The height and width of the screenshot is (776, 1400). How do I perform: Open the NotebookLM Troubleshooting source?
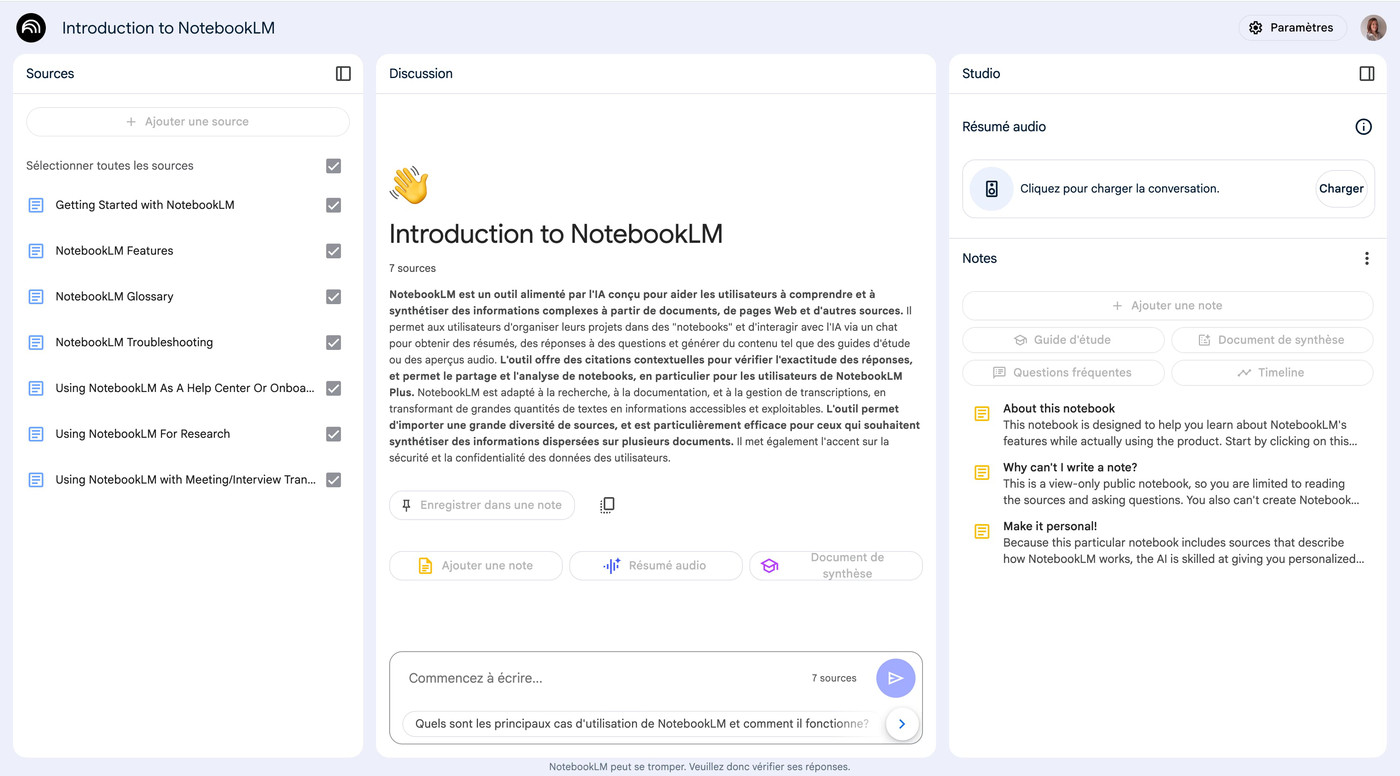134,343
